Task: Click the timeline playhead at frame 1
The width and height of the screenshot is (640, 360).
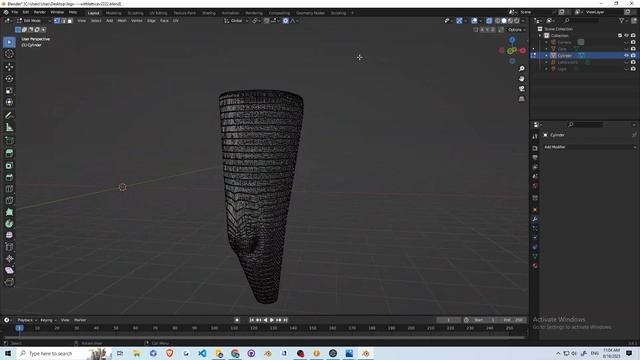Action: (x=19, y=328)
